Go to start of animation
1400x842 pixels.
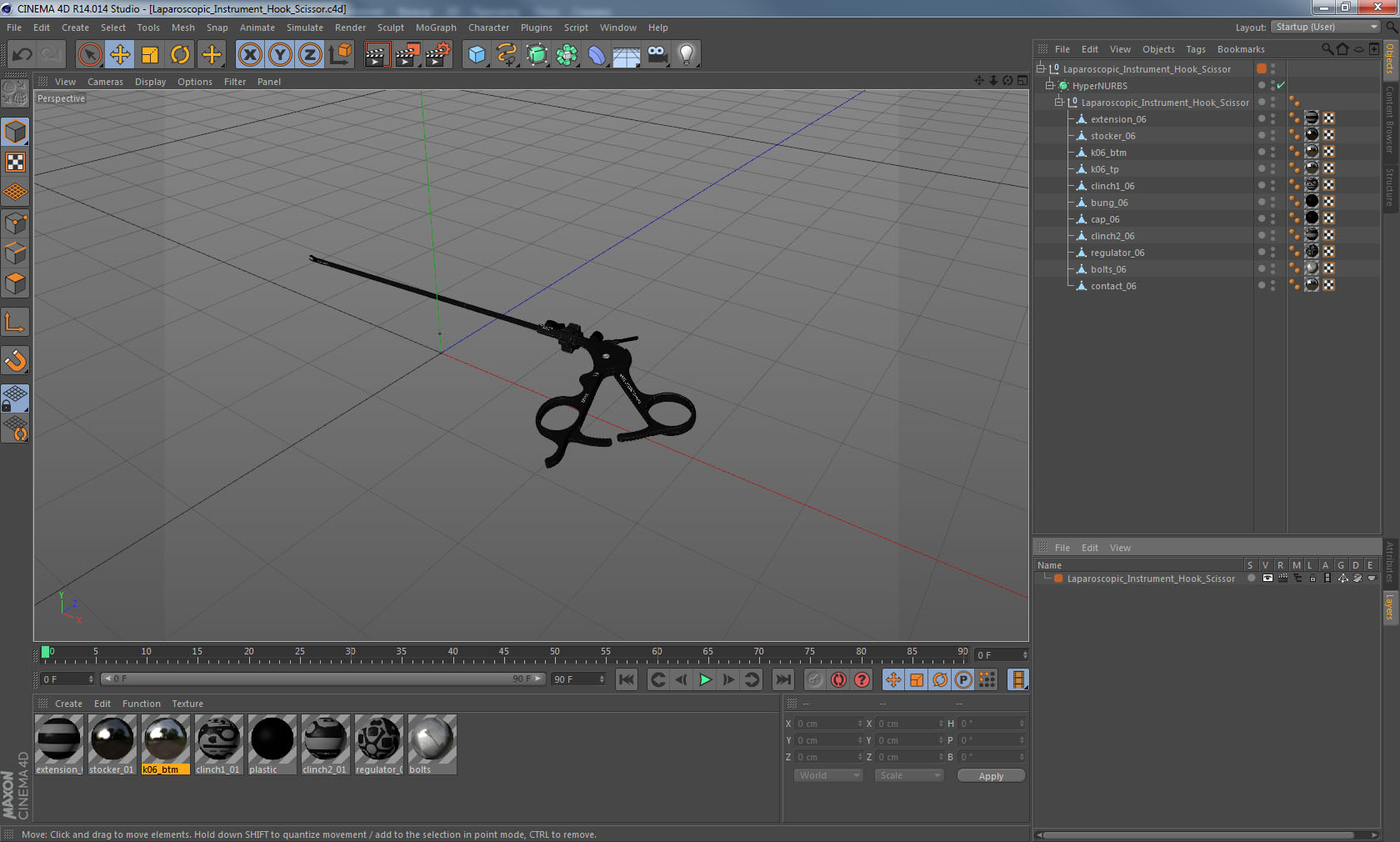(x=627, y=679)
